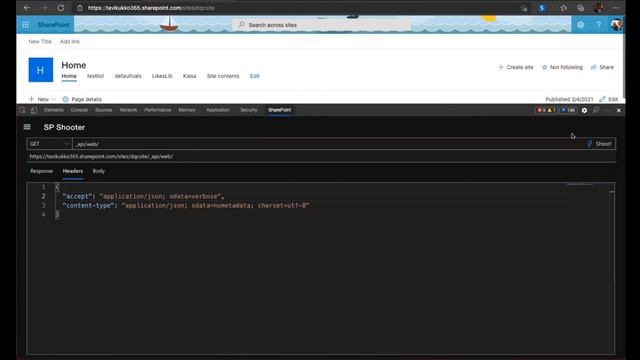The height and width of the screenshot is (360, 640).
Task: Reload the page with refresh icon
Action: [x=60, y=8]
